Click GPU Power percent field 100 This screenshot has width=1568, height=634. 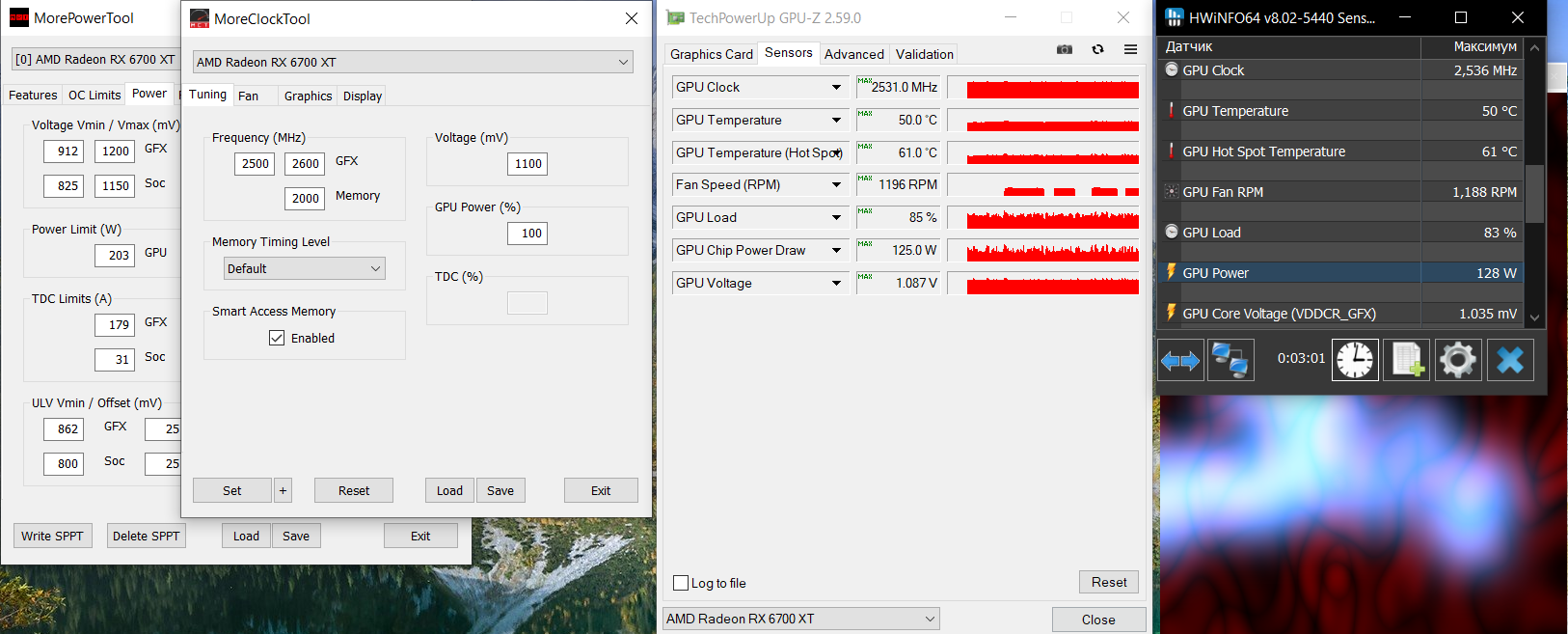pos(527,234)
